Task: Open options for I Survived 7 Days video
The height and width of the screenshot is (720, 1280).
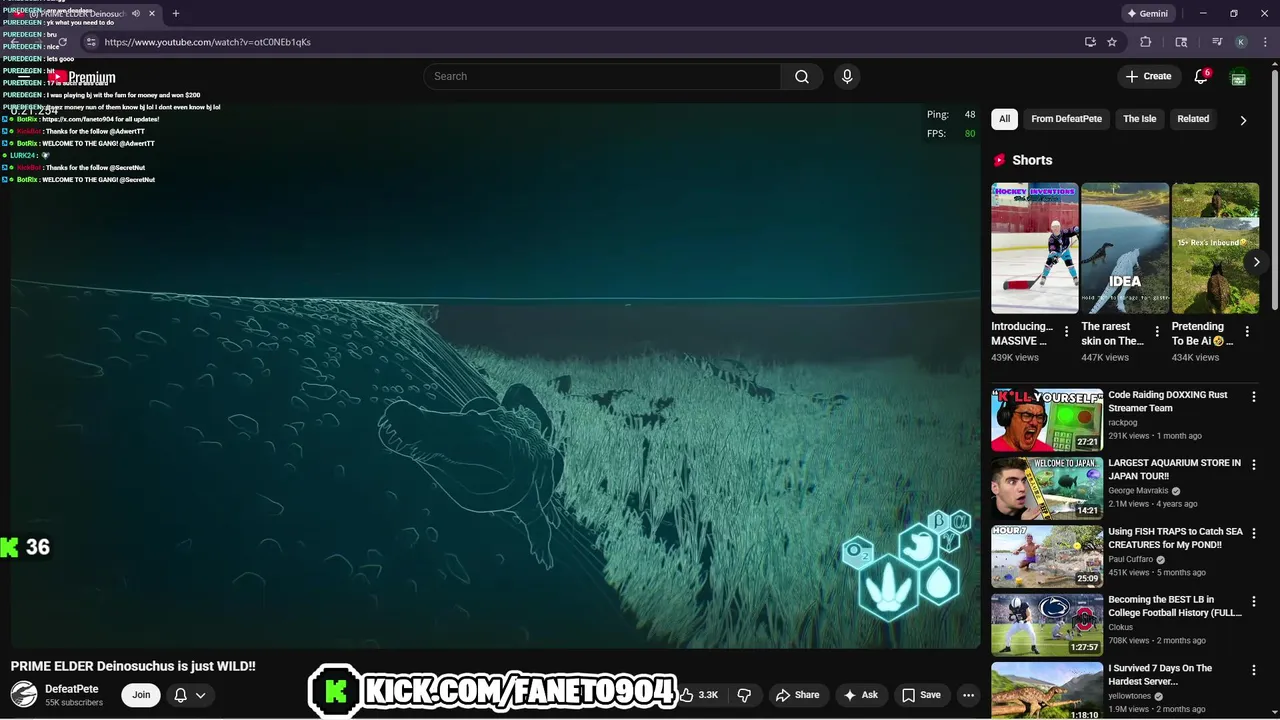Action: [x=1254, y=671]
